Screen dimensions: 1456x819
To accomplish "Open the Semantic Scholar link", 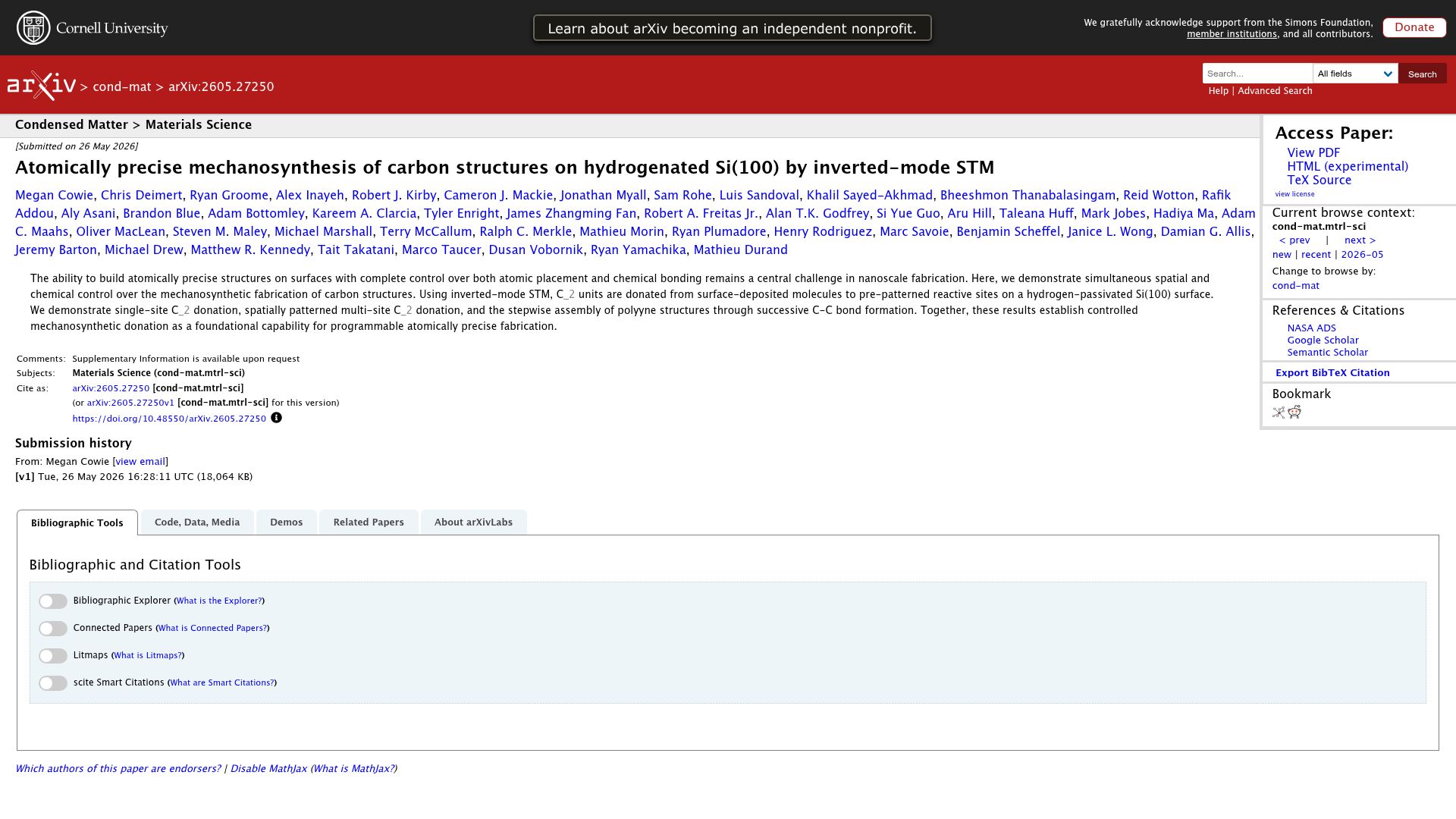I will (1327, 353).
